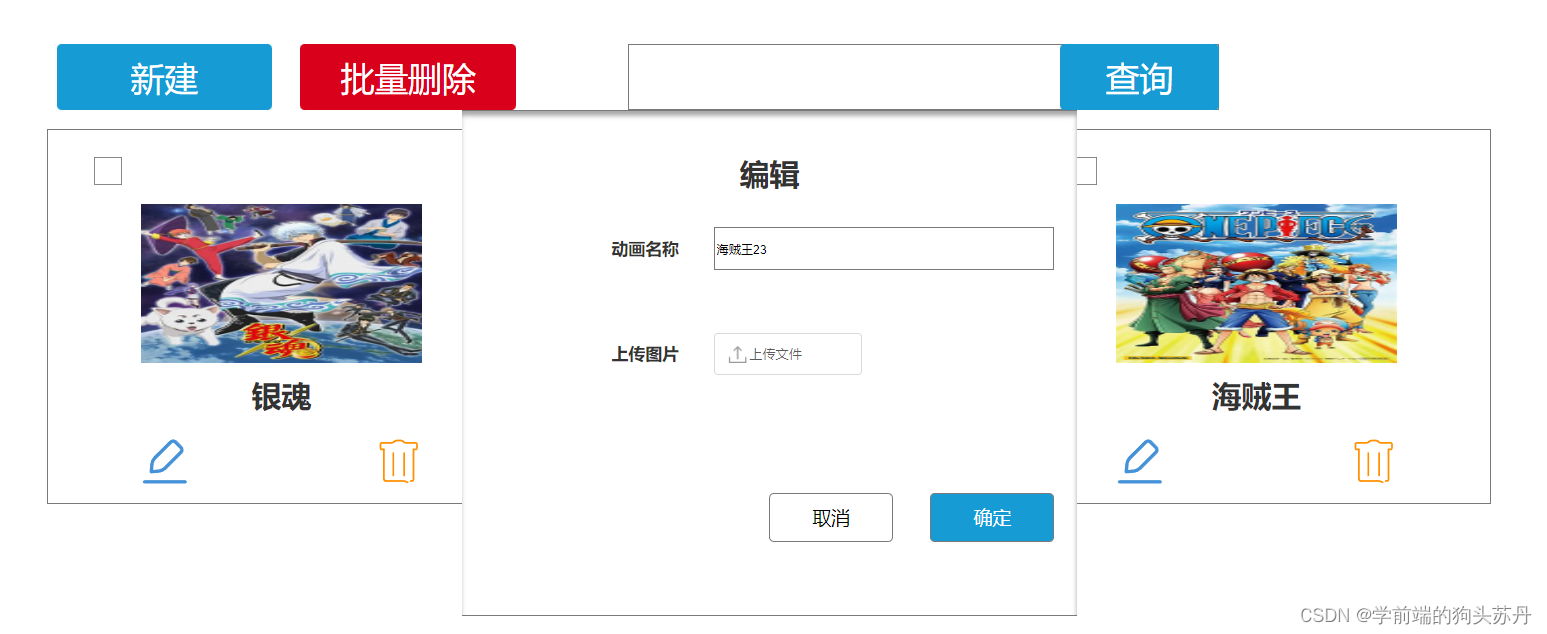Click the trash icon on the 银魂 card
1547x634 pixels.
(399, 461)
